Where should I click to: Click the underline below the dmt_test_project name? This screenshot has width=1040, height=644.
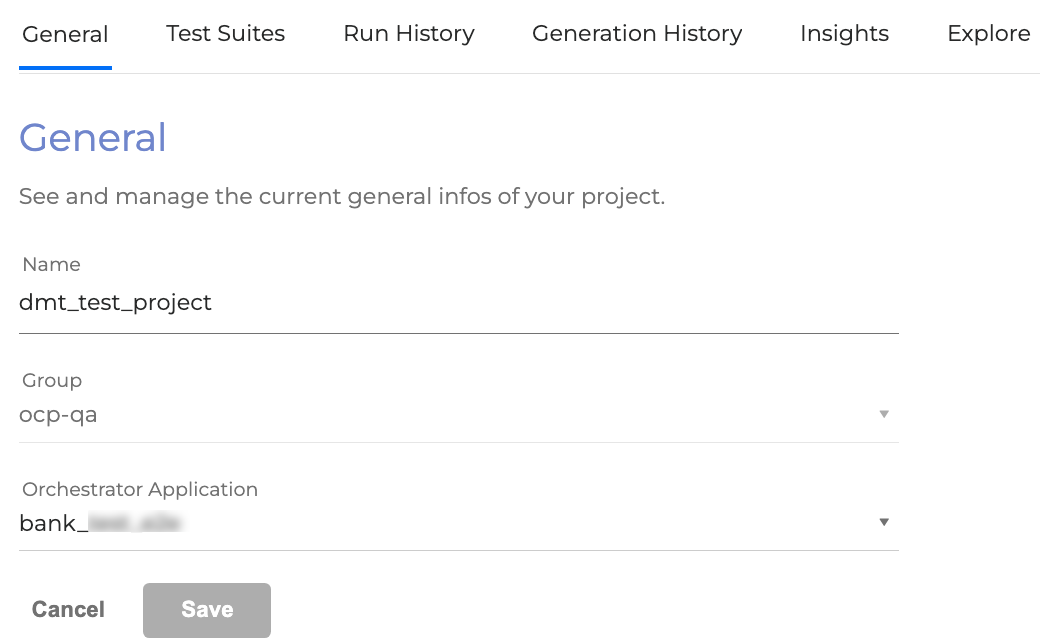pos(458,333)
